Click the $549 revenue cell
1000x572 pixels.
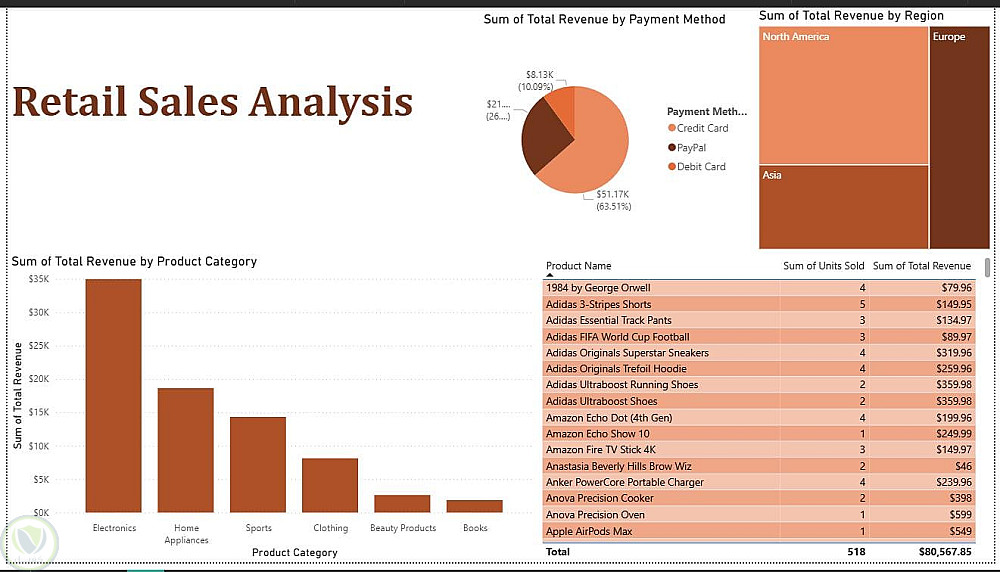coord(960,531)
